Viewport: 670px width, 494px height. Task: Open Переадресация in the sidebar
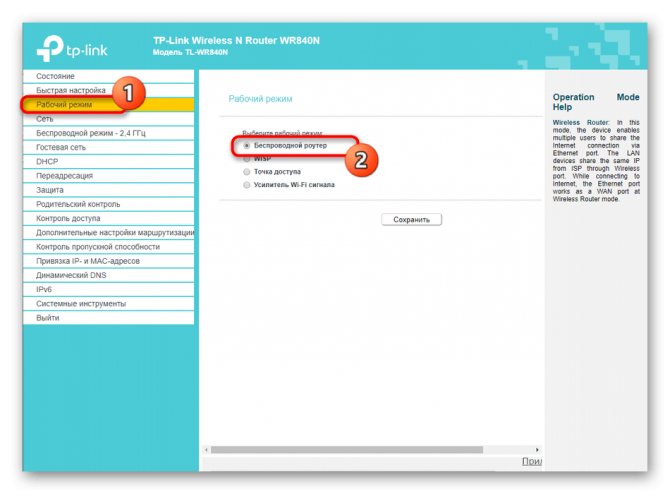tap(109, 176)
